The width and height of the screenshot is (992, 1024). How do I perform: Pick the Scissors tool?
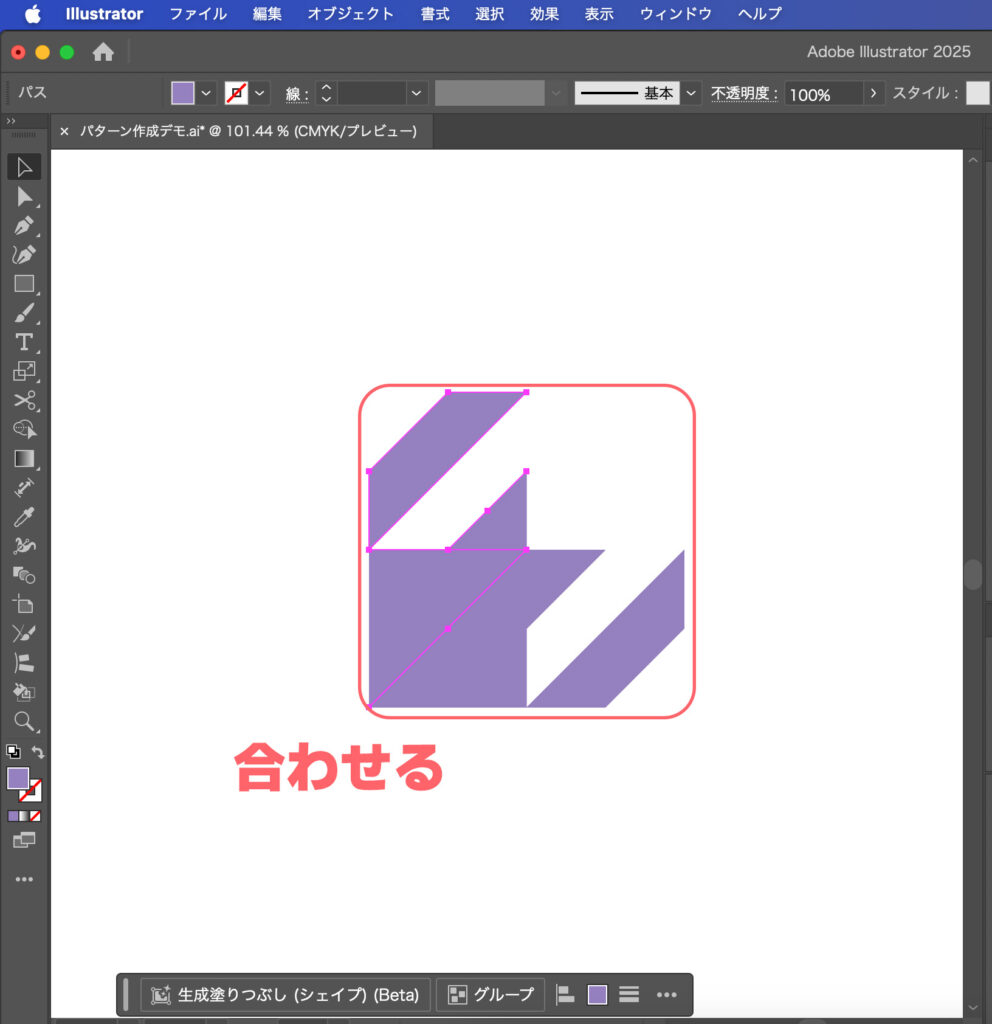click(x=24, y=400)
